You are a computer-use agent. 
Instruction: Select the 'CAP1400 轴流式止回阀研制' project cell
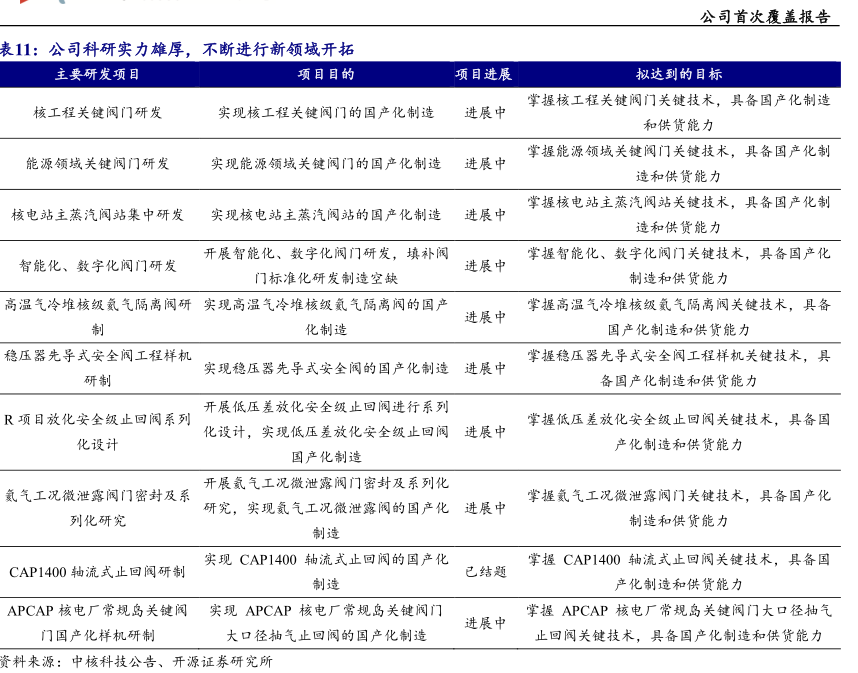(97, 572)
